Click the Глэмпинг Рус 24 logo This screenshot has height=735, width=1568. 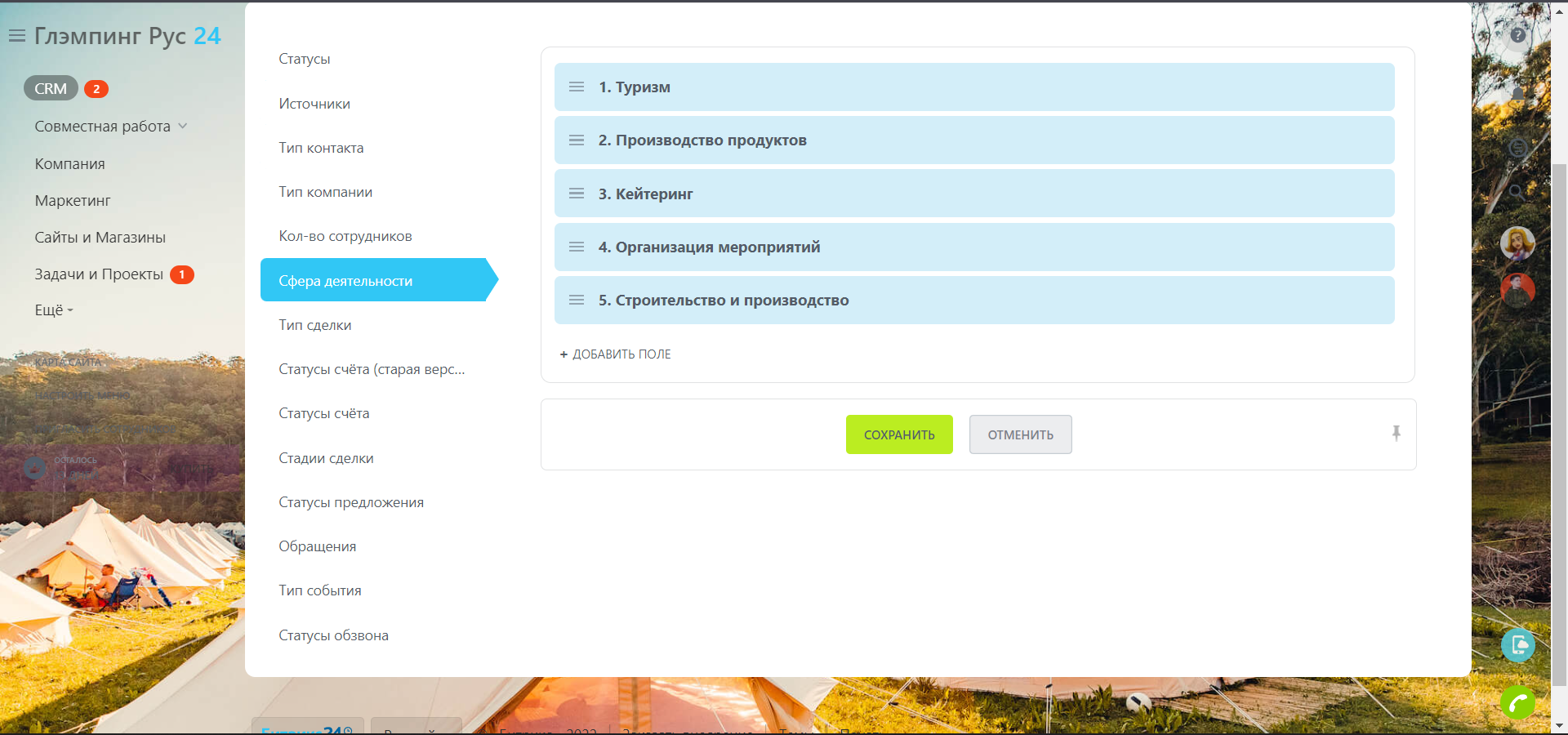coord(127,36)
